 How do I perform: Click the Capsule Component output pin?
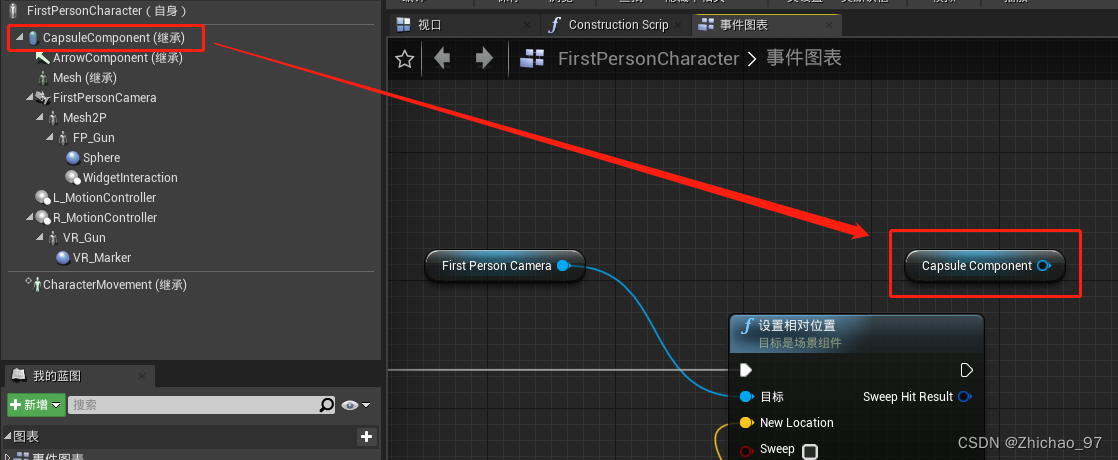(x=1043, y=266)
